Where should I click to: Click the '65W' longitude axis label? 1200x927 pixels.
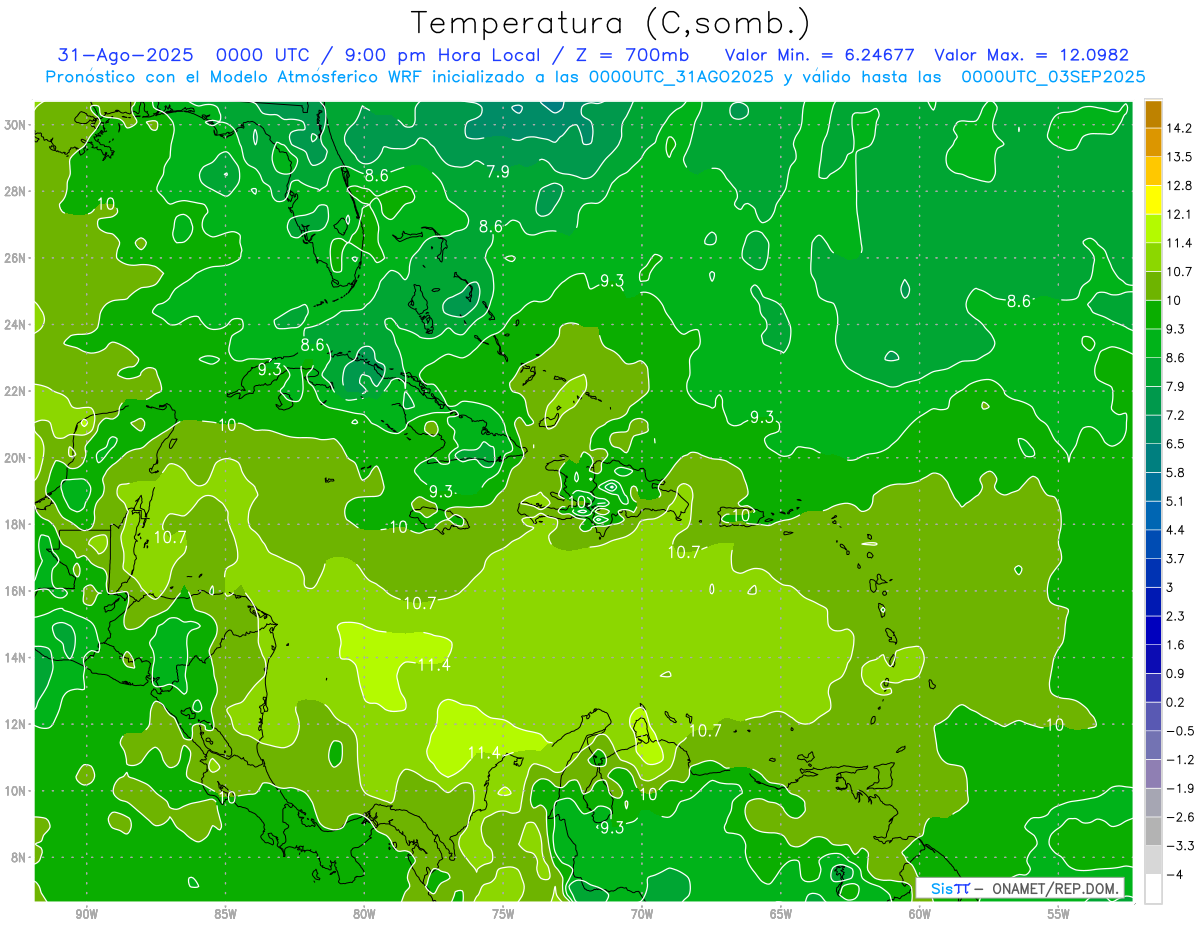781,914
